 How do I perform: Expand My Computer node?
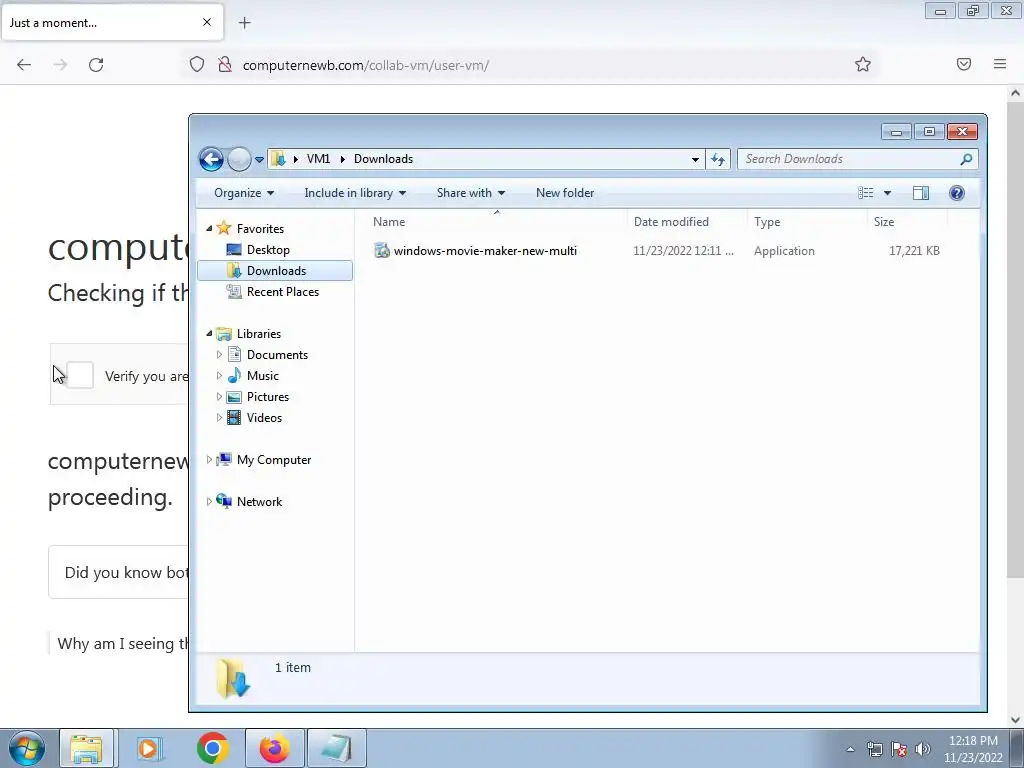209,460
